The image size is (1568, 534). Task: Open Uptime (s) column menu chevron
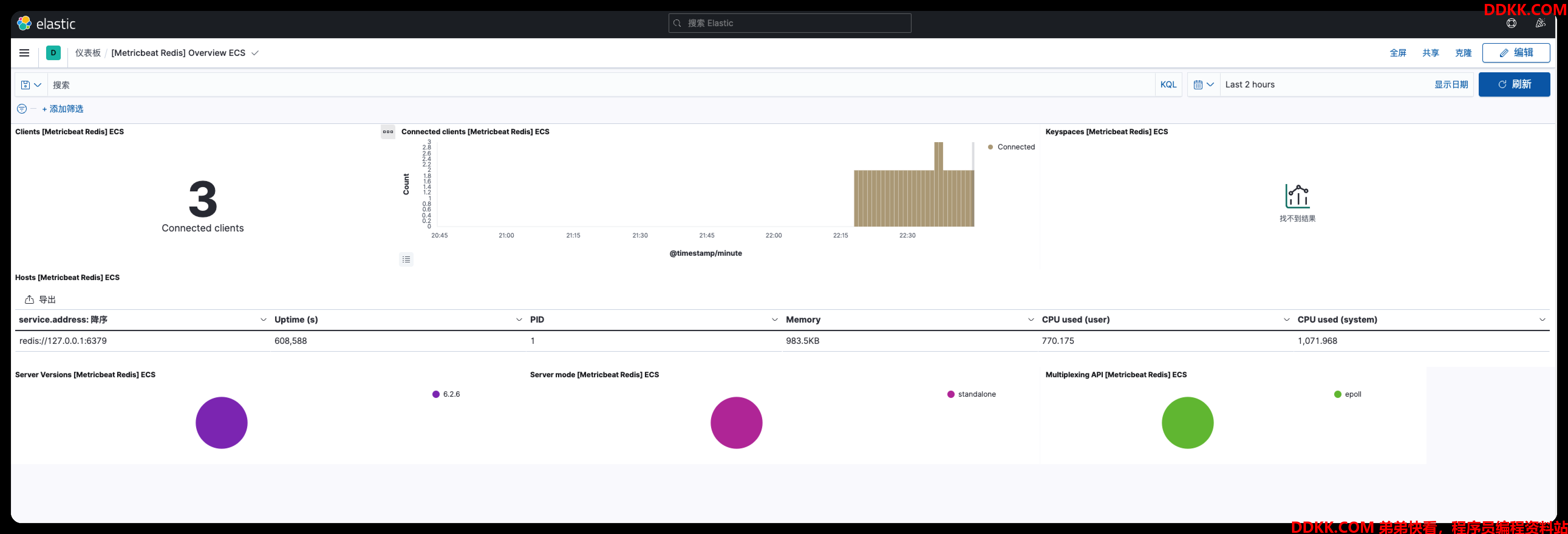click(x=519, y=320)
